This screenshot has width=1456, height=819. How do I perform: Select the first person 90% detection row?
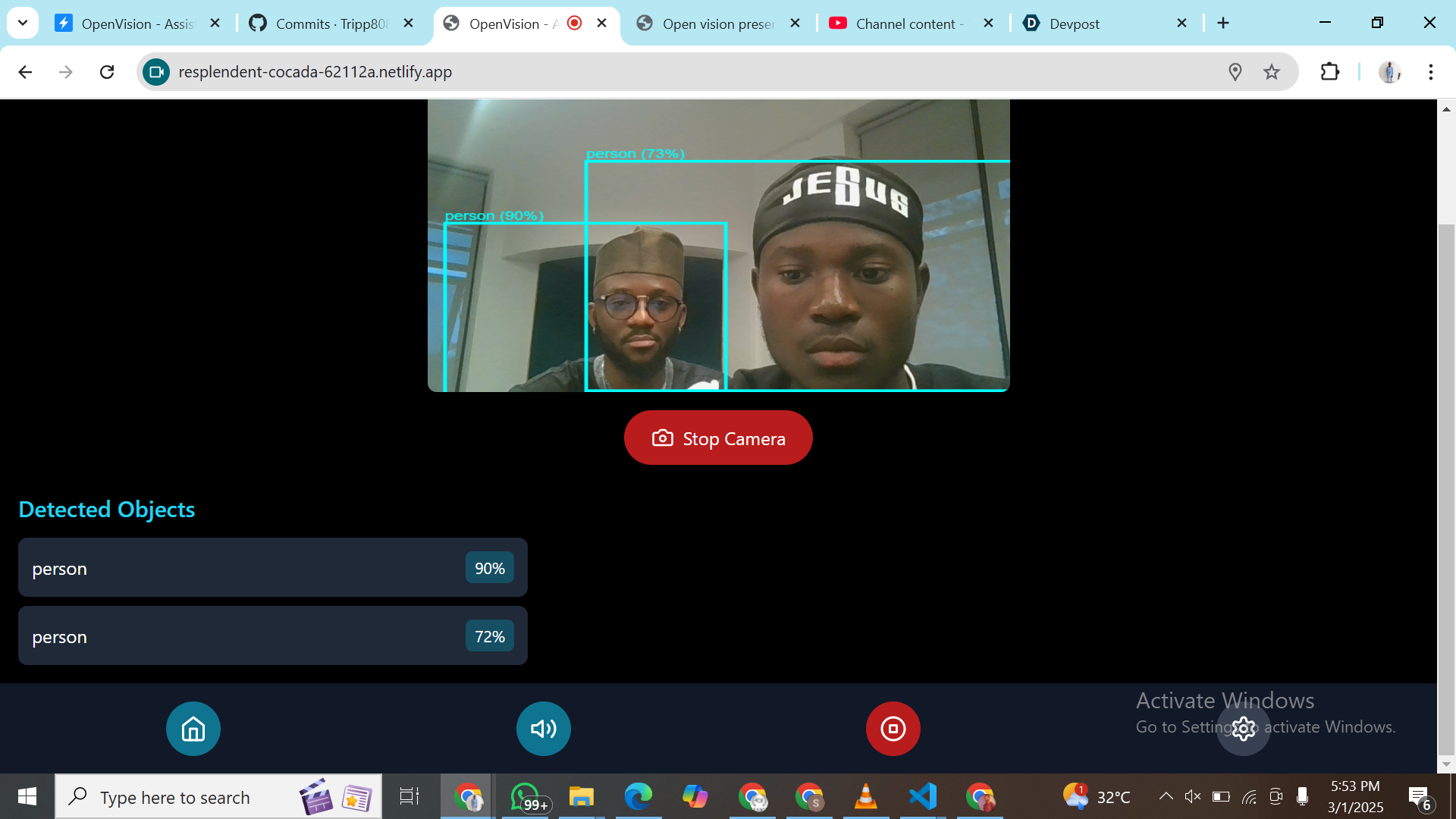272,568
